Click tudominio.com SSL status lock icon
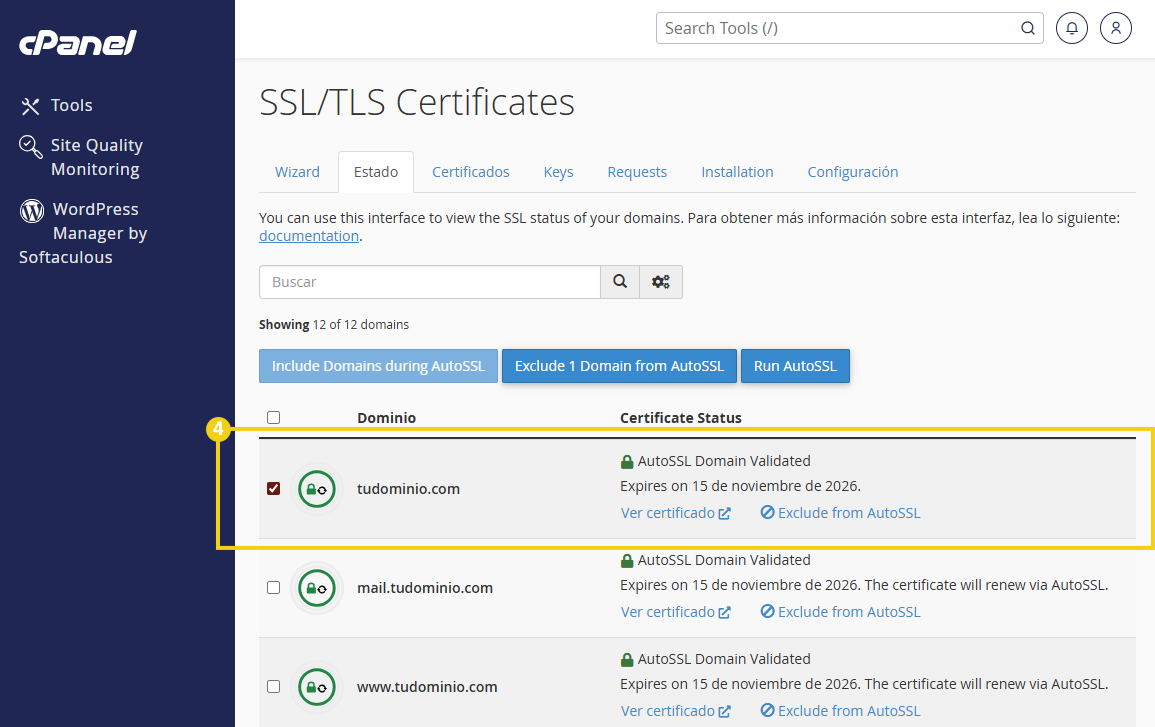Viewport: 1155px width, 727px height. pyautogui.click(x=317, y=489)
